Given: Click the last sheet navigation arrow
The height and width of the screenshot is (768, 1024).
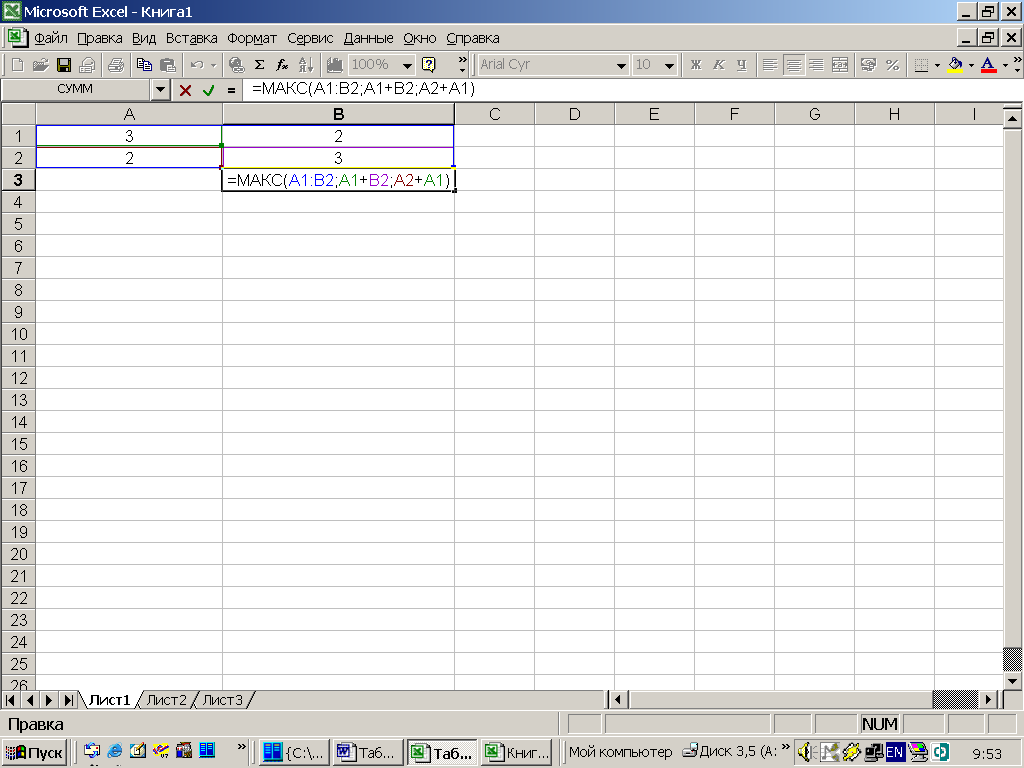Looking at the screenshot, I should (69, 700).
